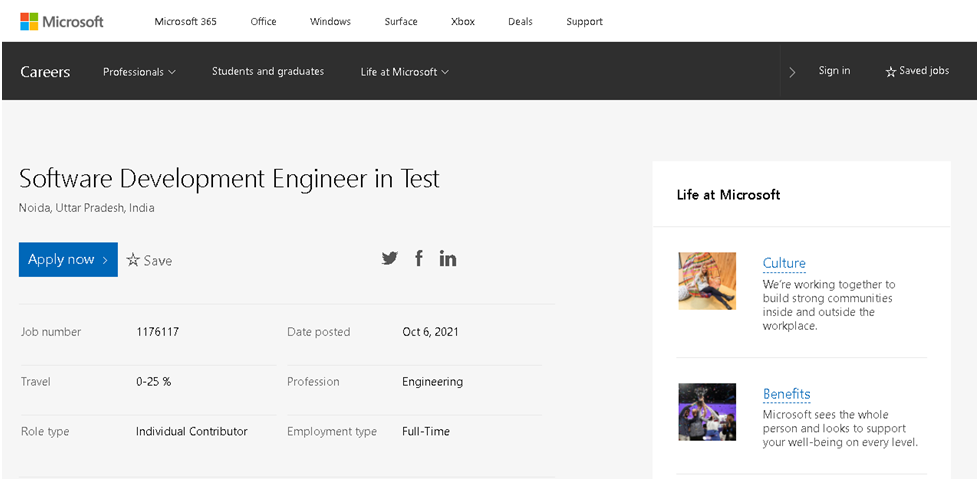Viewport: 979px width, 481px height.
Task: Open Students and graduates page
Action: click(x=268, y=71)
